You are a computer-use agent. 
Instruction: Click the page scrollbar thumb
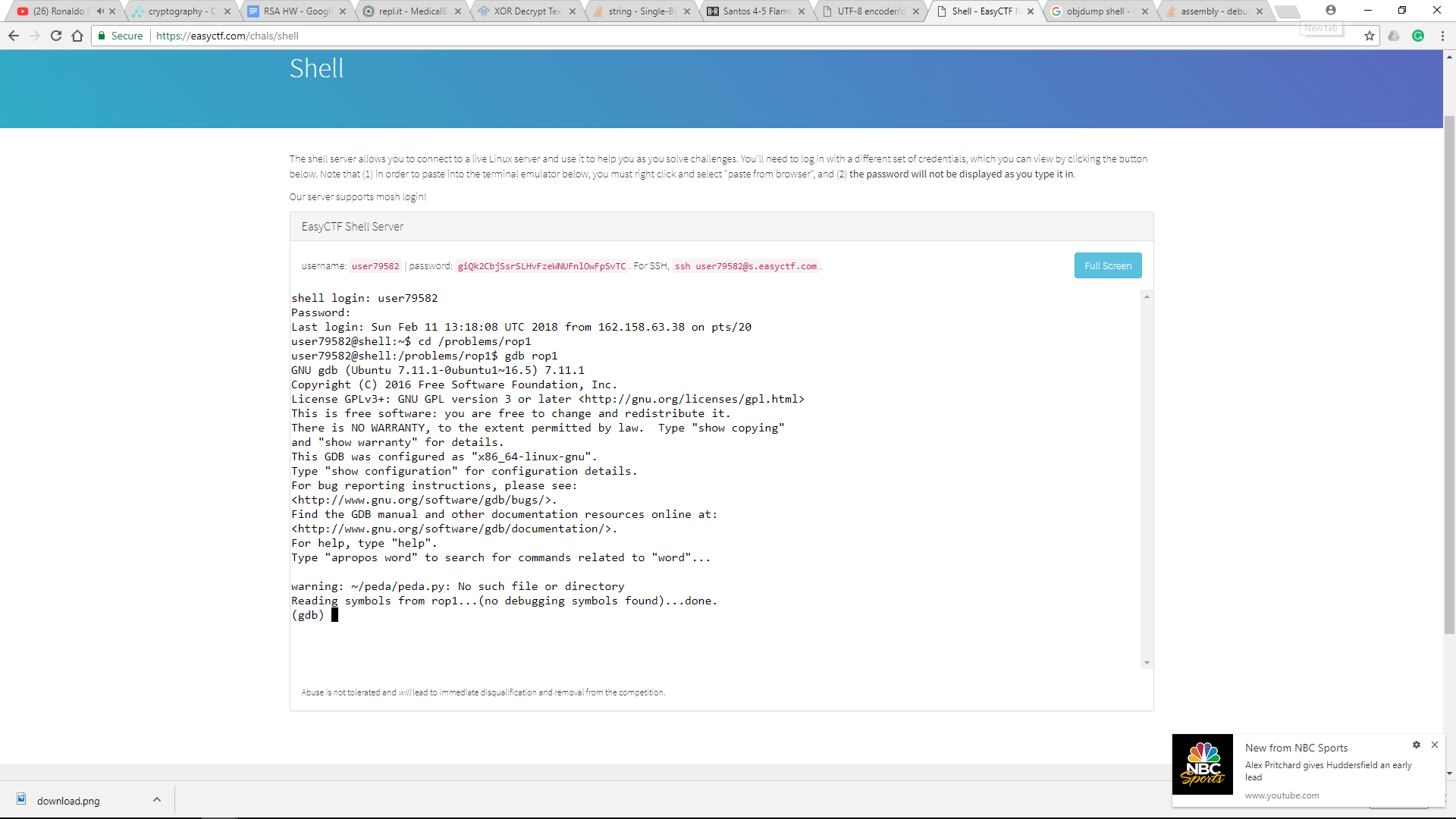(x=1450, y=375)
